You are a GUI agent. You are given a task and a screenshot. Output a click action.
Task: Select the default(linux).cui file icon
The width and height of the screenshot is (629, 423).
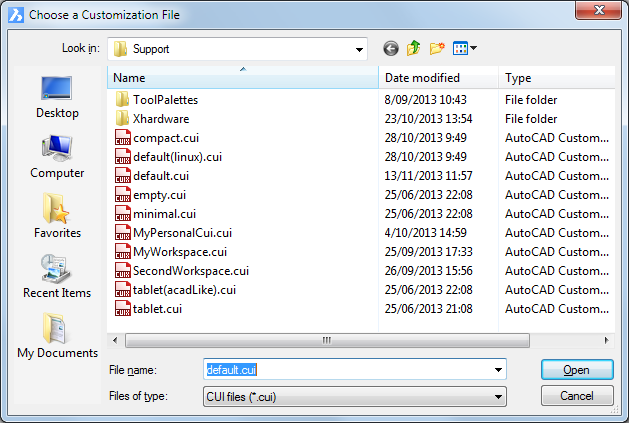coord(122,157)
